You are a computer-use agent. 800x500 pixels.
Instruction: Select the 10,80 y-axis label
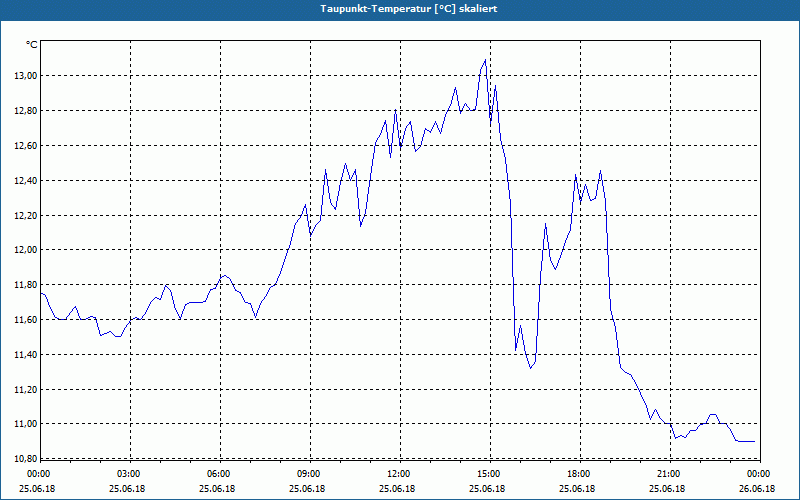26,458
